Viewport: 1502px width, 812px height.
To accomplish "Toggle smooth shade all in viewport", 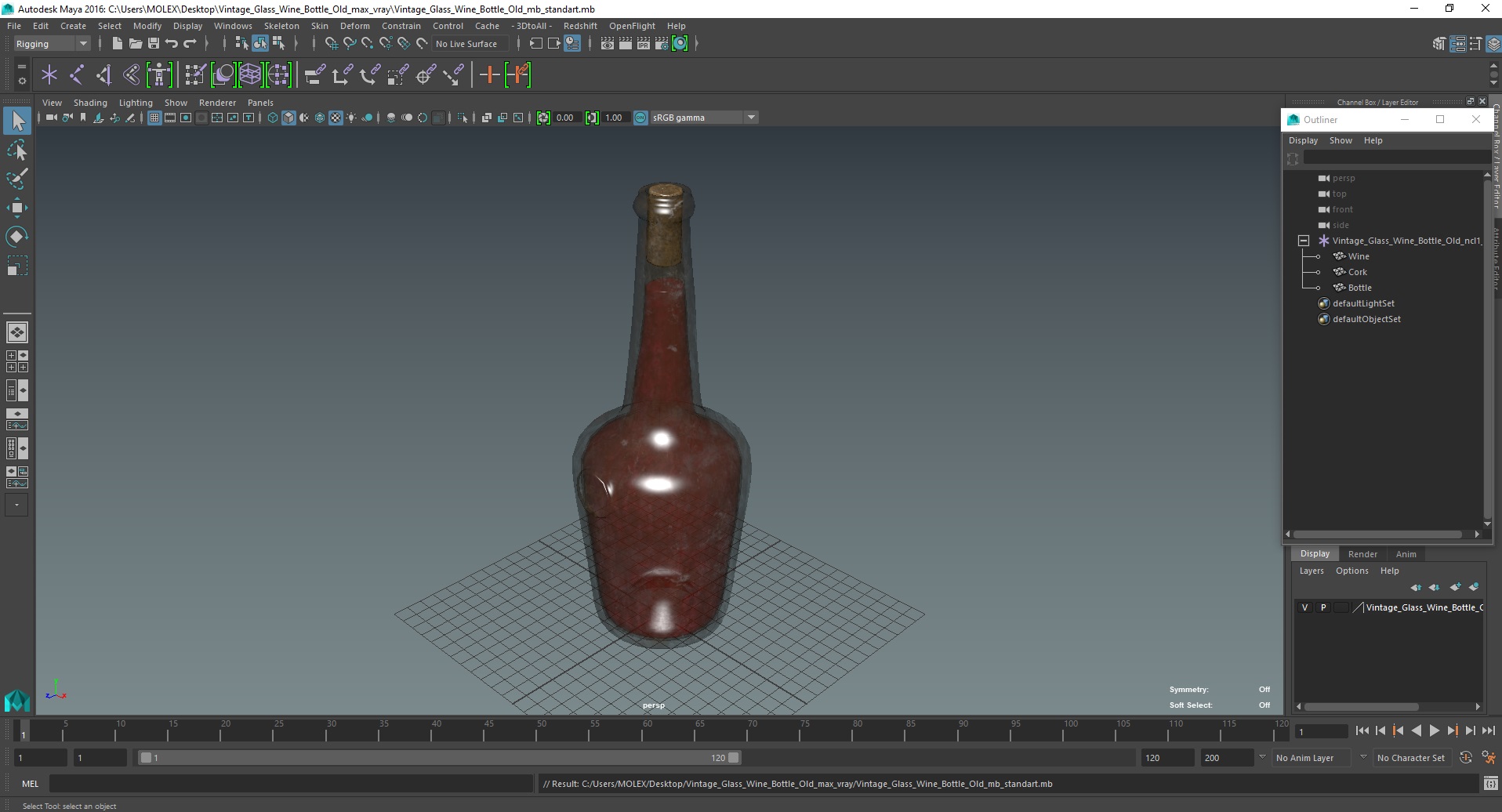I will [x=288, y=118].
